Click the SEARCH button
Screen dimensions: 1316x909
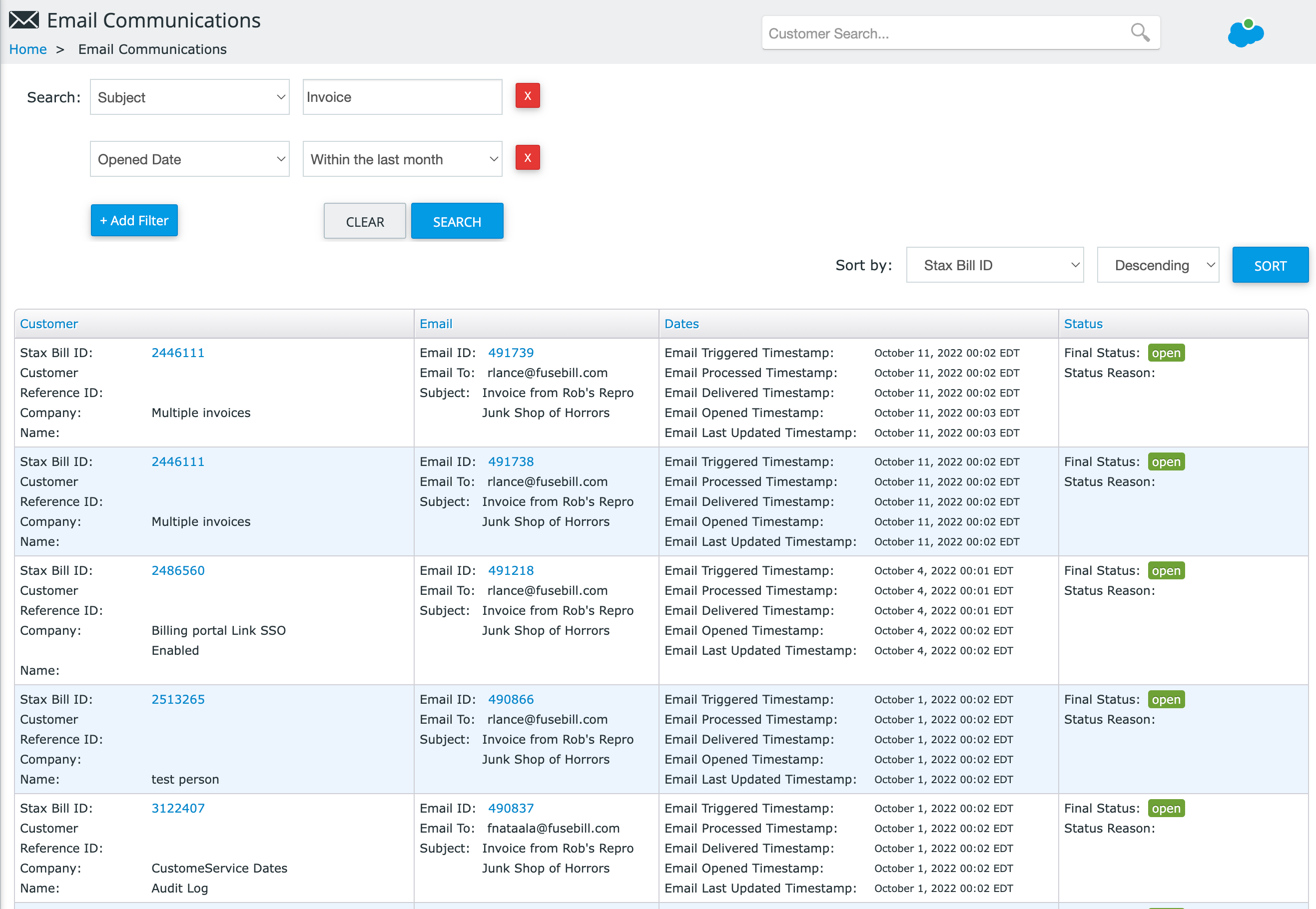(457, 222)
